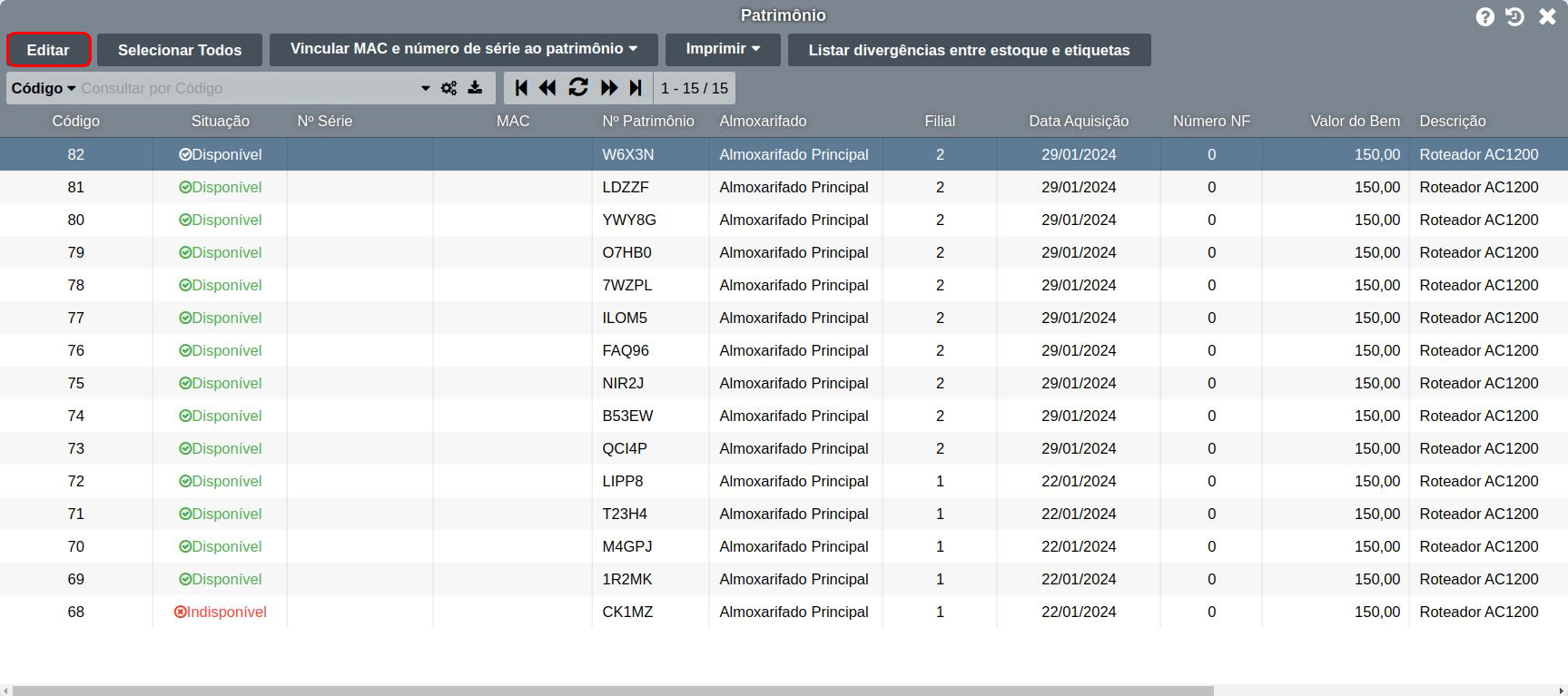This screenshot has height=696, width=1568.
Task: Click código 80 cell
Action: [76, 220]
